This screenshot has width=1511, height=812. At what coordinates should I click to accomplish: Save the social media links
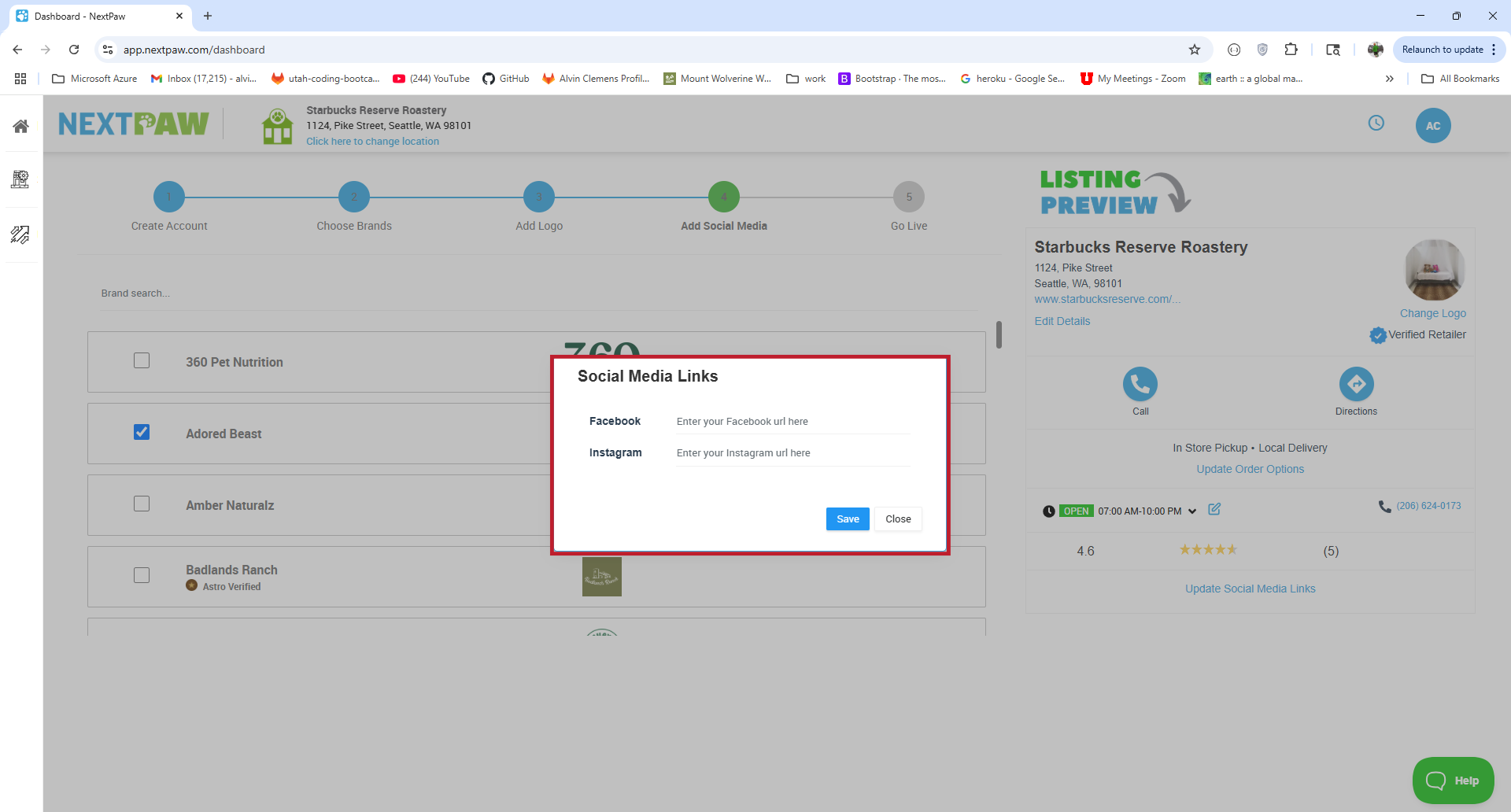point(848,519)
